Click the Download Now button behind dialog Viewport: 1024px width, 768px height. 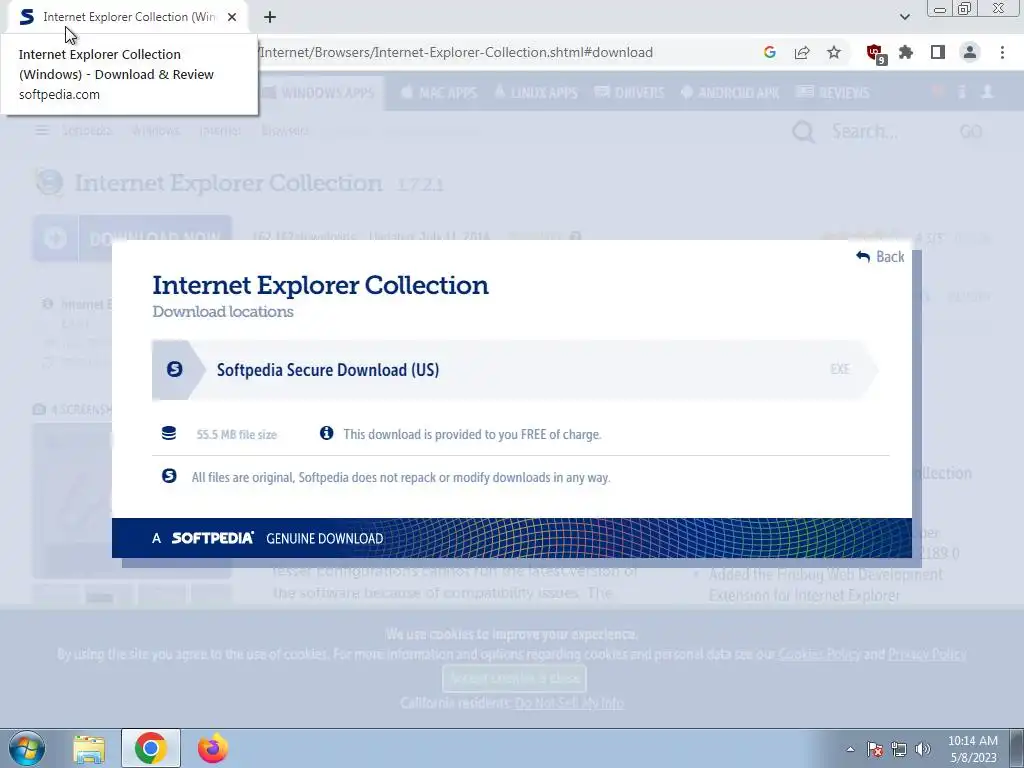(x=133, y=238)
